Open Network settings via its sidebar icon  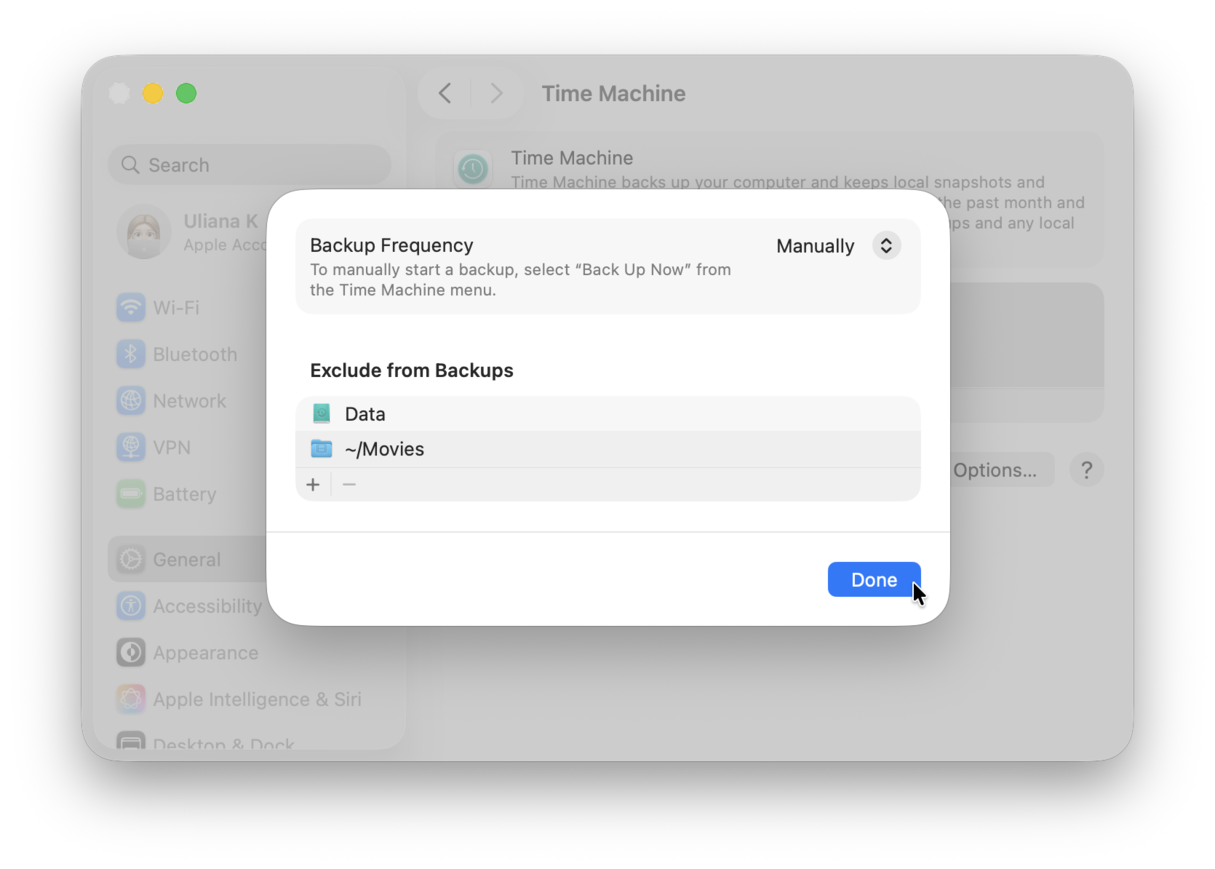(x=131, y=400)
